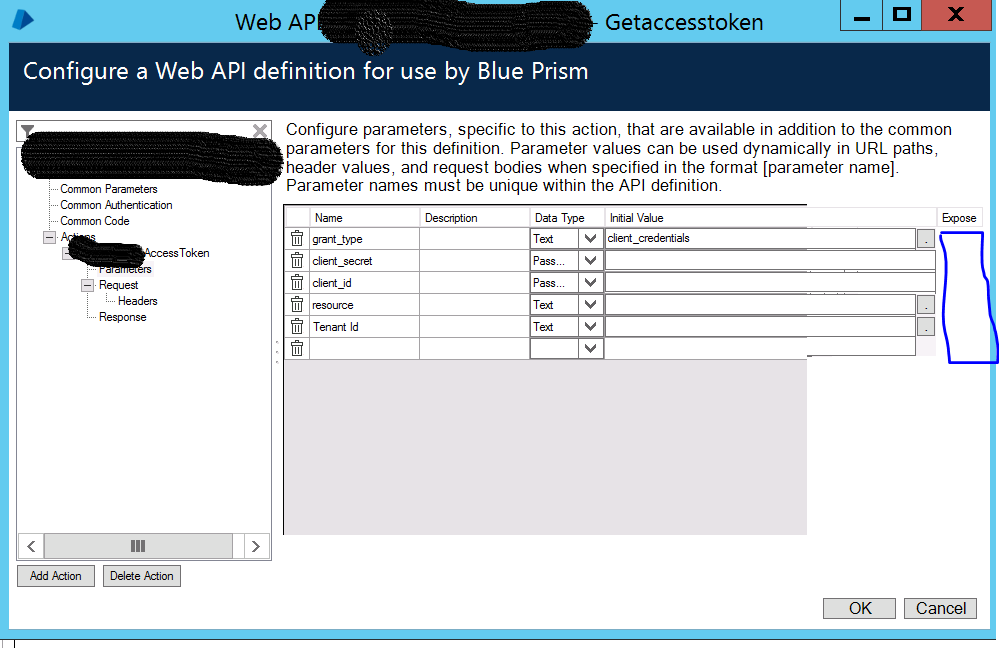Screen dimensions: 999x648
Task: Click the tree horizontal scrollbar thumb
Action: click(138, 546)
